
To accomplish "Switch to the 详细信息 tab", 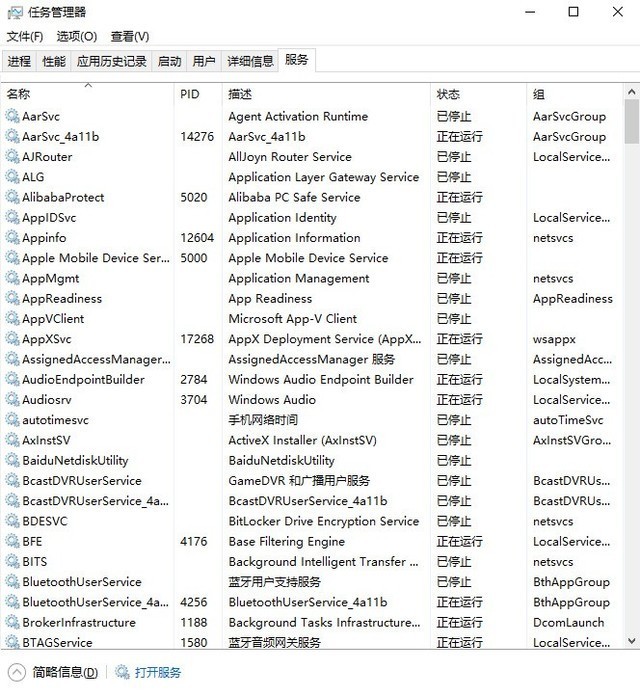I will (250, 61).
